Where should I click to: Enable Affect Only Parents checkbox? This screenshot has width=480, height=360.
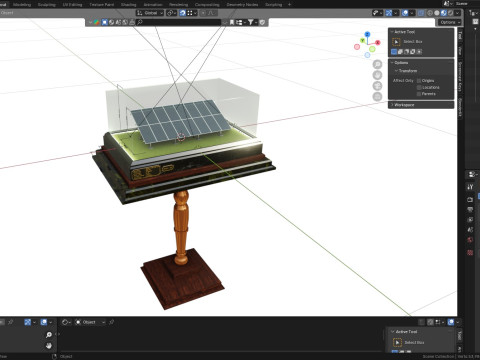[x=419, y=94]
